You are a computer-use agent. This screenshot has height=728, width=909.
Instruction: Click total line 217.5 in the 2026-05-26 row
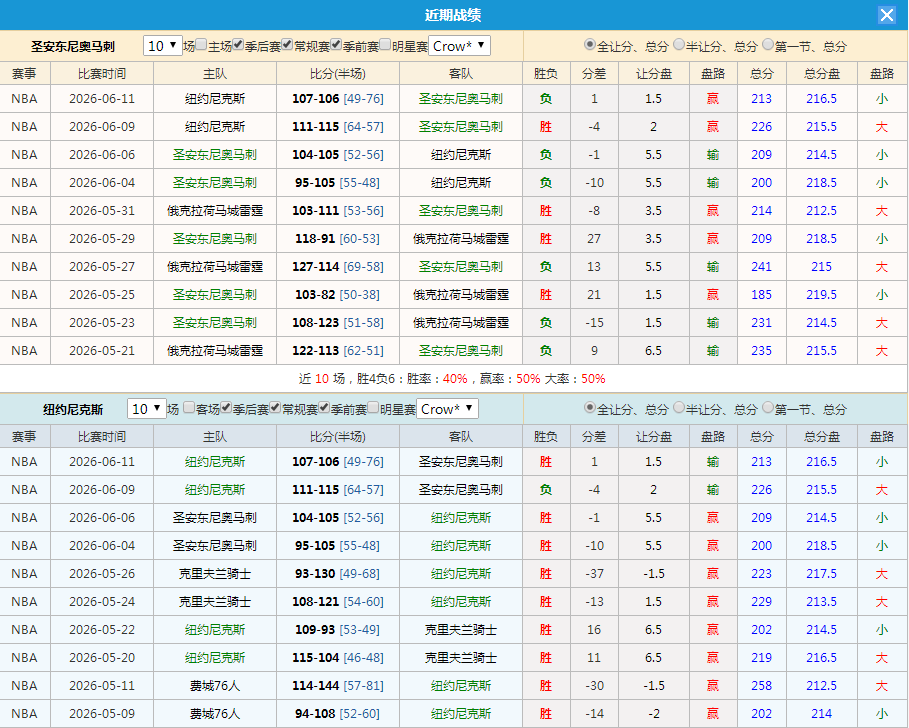coord(821,574)
